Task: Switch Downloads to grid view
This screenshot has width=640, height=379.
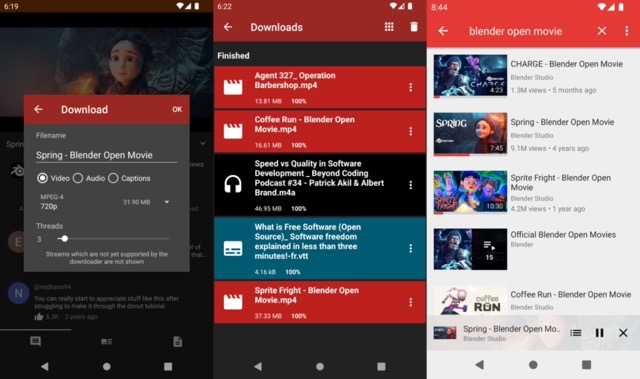Action: coord(389,27)
